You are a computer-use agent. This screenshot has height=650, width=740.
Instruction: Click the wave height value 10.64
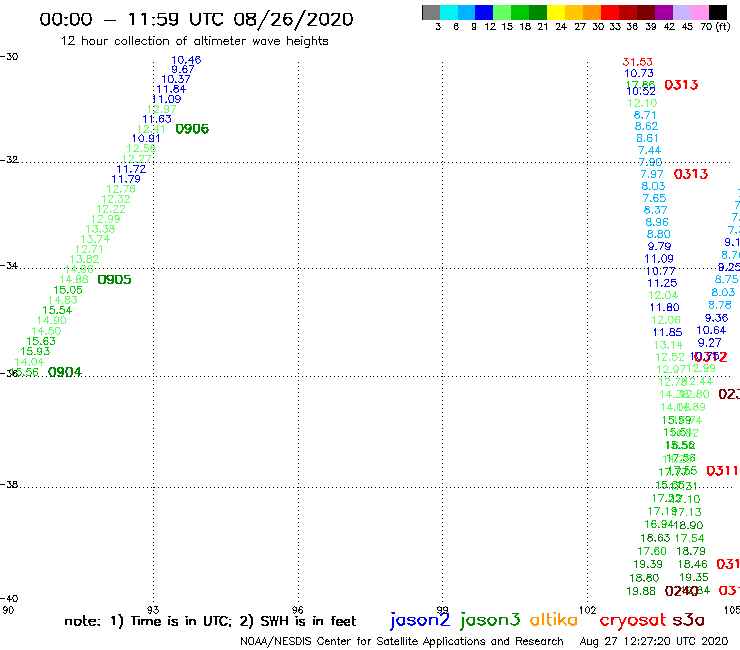coord(711,330)
